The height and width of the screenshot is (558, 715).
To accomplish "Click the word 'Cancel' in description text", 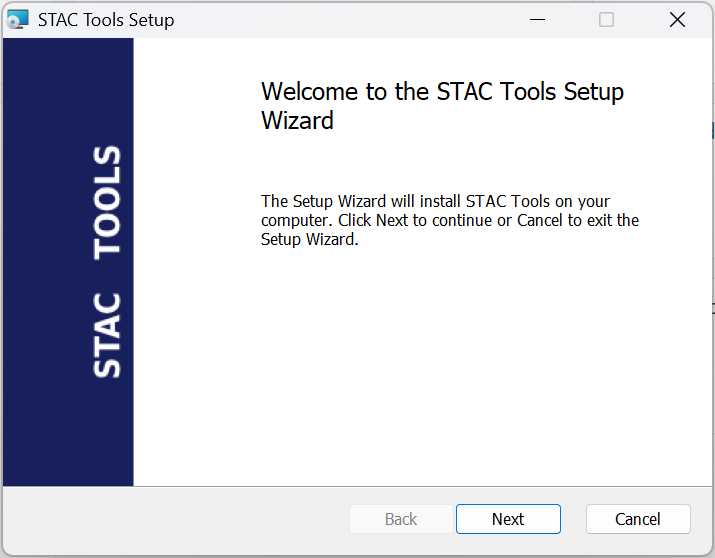I will [540, 220].
